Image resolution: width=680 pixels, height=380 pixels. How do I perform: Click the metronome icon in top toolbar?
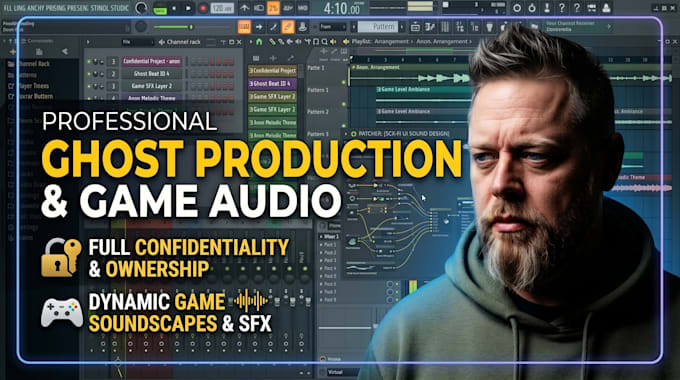(x=245, y=8)
